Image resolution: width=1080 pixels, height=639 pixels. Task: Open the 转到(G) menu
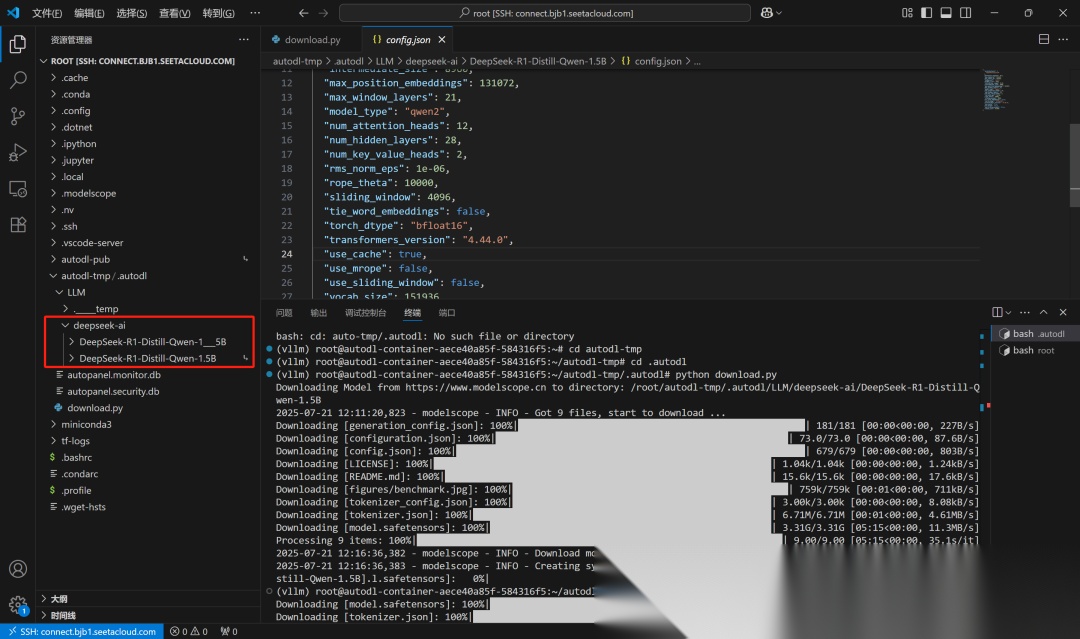218,13
